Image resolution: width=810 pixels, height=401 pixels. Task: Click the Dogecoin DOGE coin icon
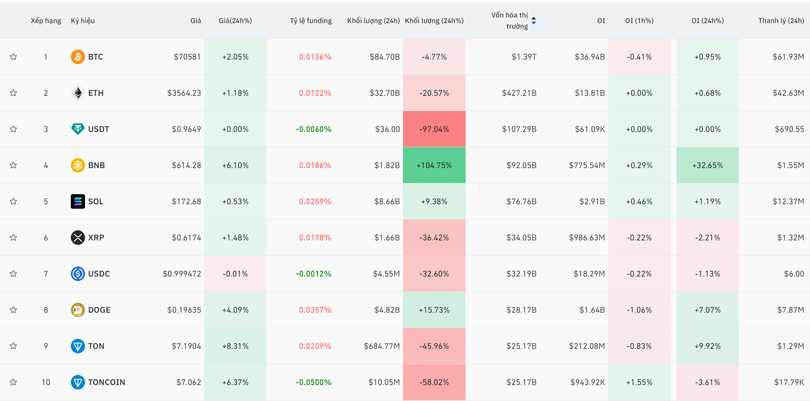pos(77,310)
